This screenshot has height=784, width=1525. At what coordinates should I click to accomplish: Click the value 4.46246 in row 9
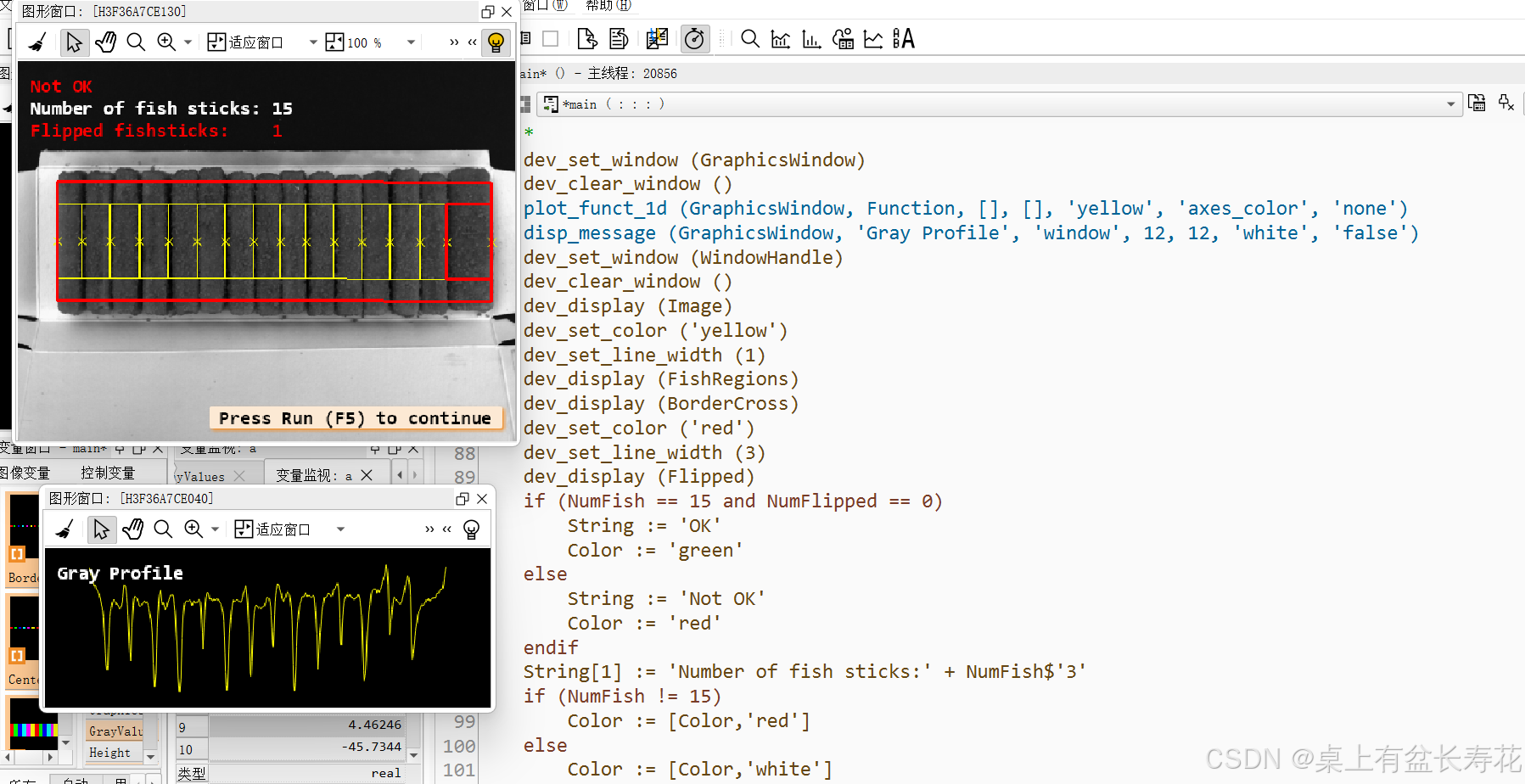[x=374, y=725]
